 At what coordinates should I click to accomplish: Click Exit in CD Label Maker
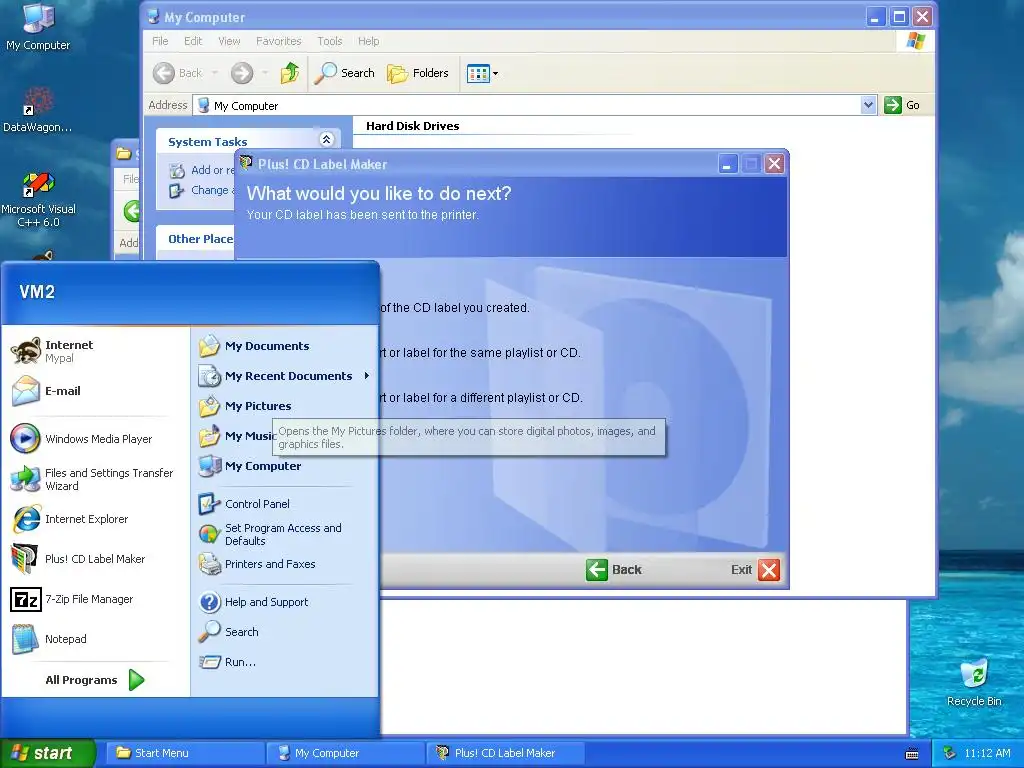coord(755,569)
